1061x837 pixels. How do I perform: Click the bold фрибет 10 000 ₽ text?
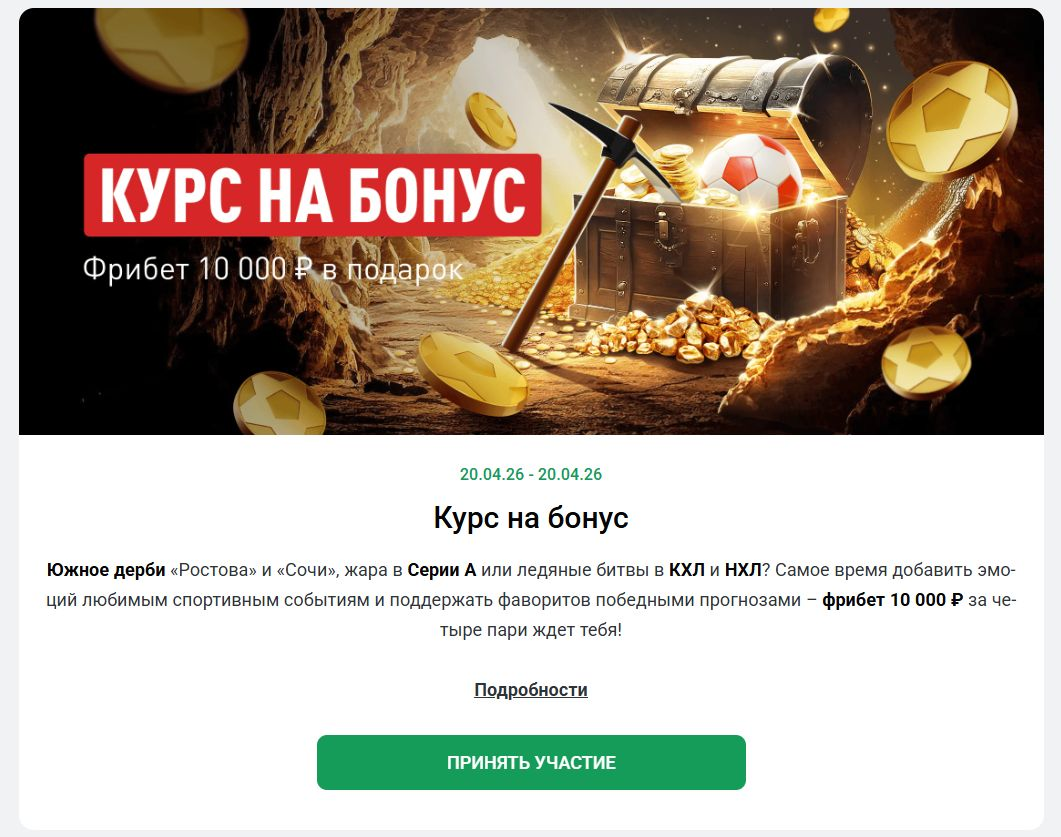pos(892,600)
